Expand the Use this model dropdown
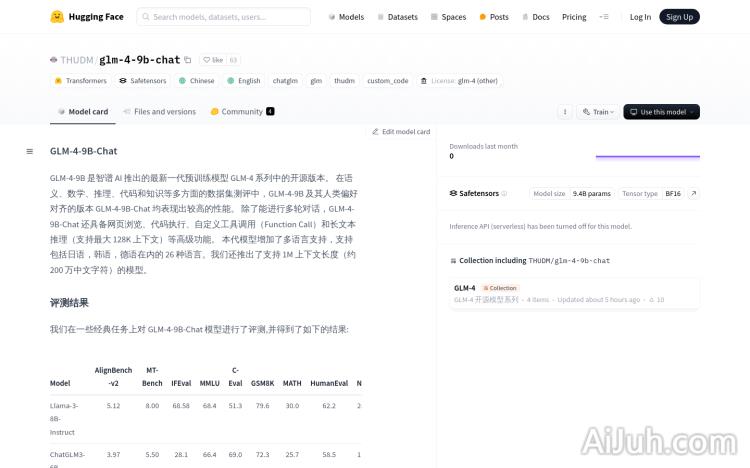This screenshot has height=468, width=750. click(x=661, y=112)
